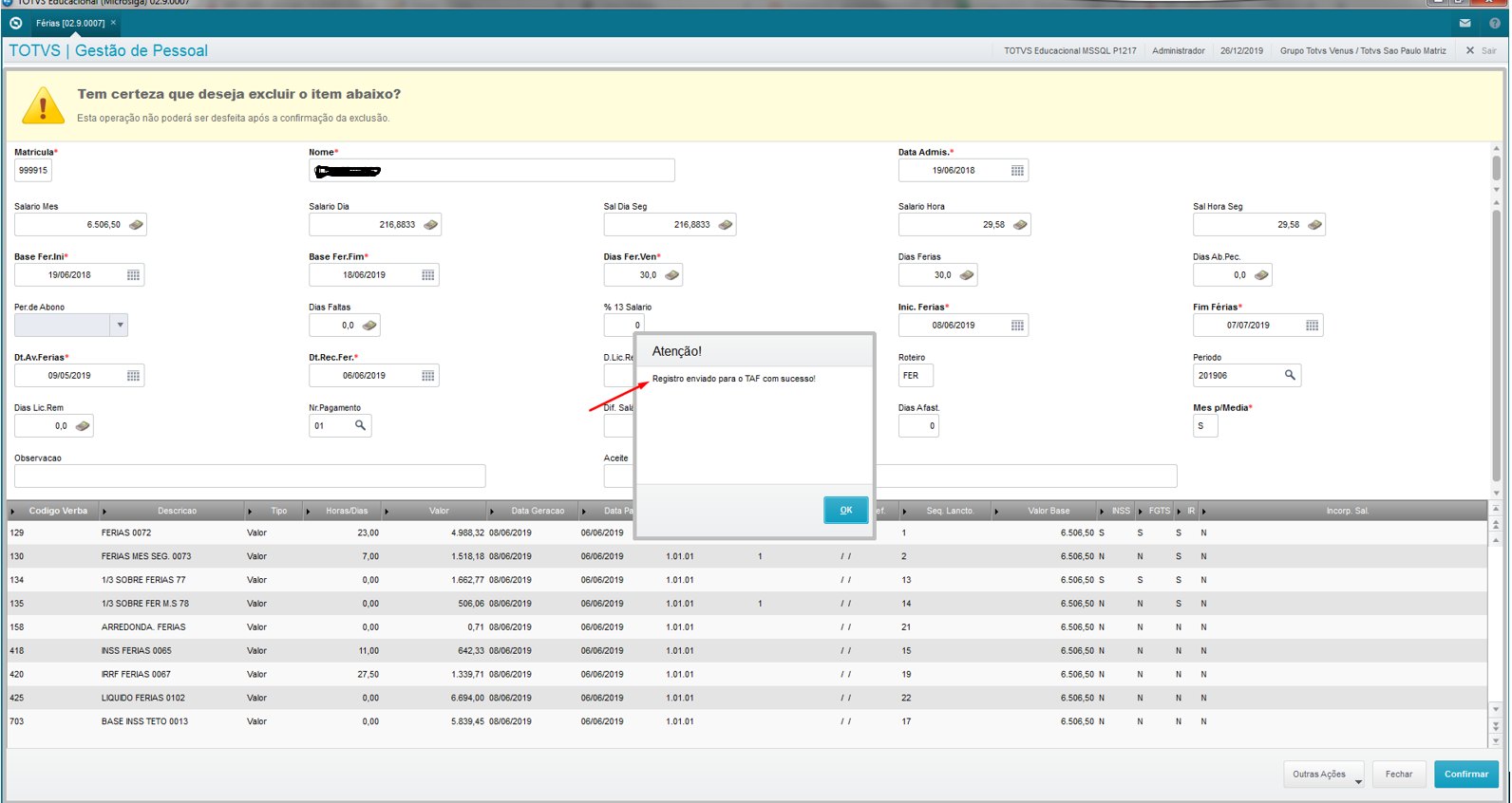Image resolution: width=1512 pixels, height=803 pixels.
Task: Click the Nome input field
Action: pyautogui.click(x=492, y=171)
